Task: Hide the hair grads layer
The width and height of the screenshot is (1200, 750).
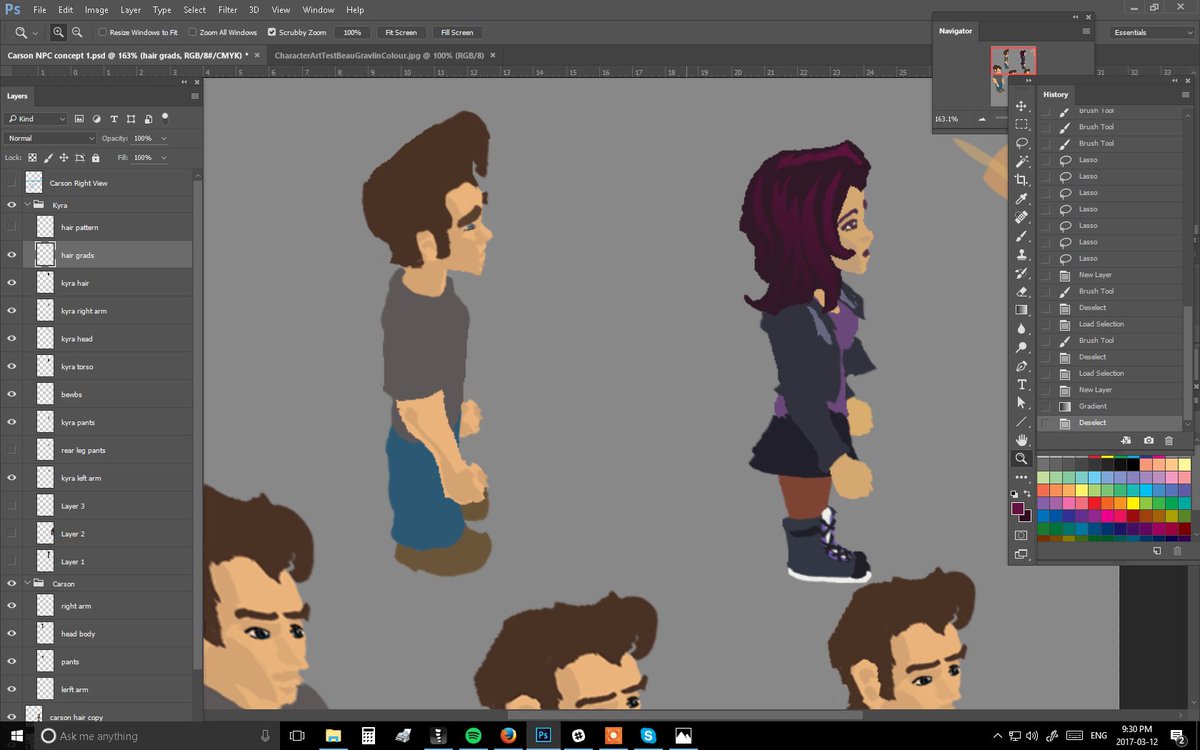Action: [x=12, y=255]
